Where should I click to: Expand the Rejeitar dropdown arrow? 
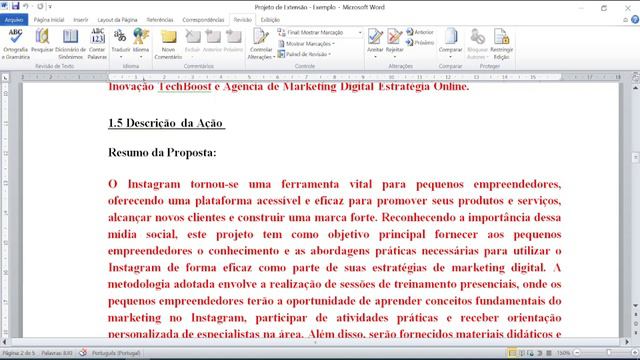tap(395, 57)
